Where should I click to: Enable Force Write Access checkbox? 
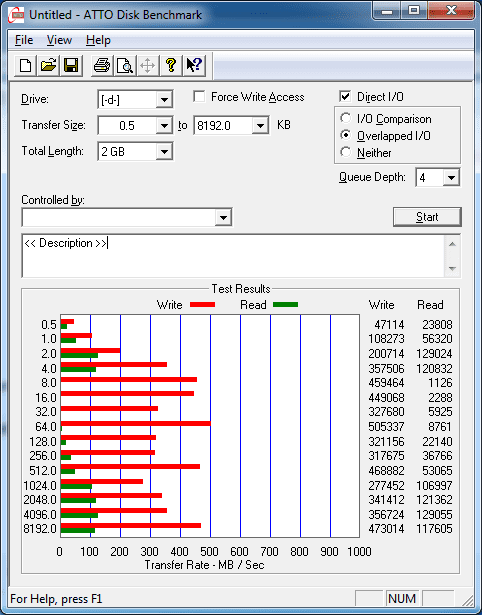199,96
